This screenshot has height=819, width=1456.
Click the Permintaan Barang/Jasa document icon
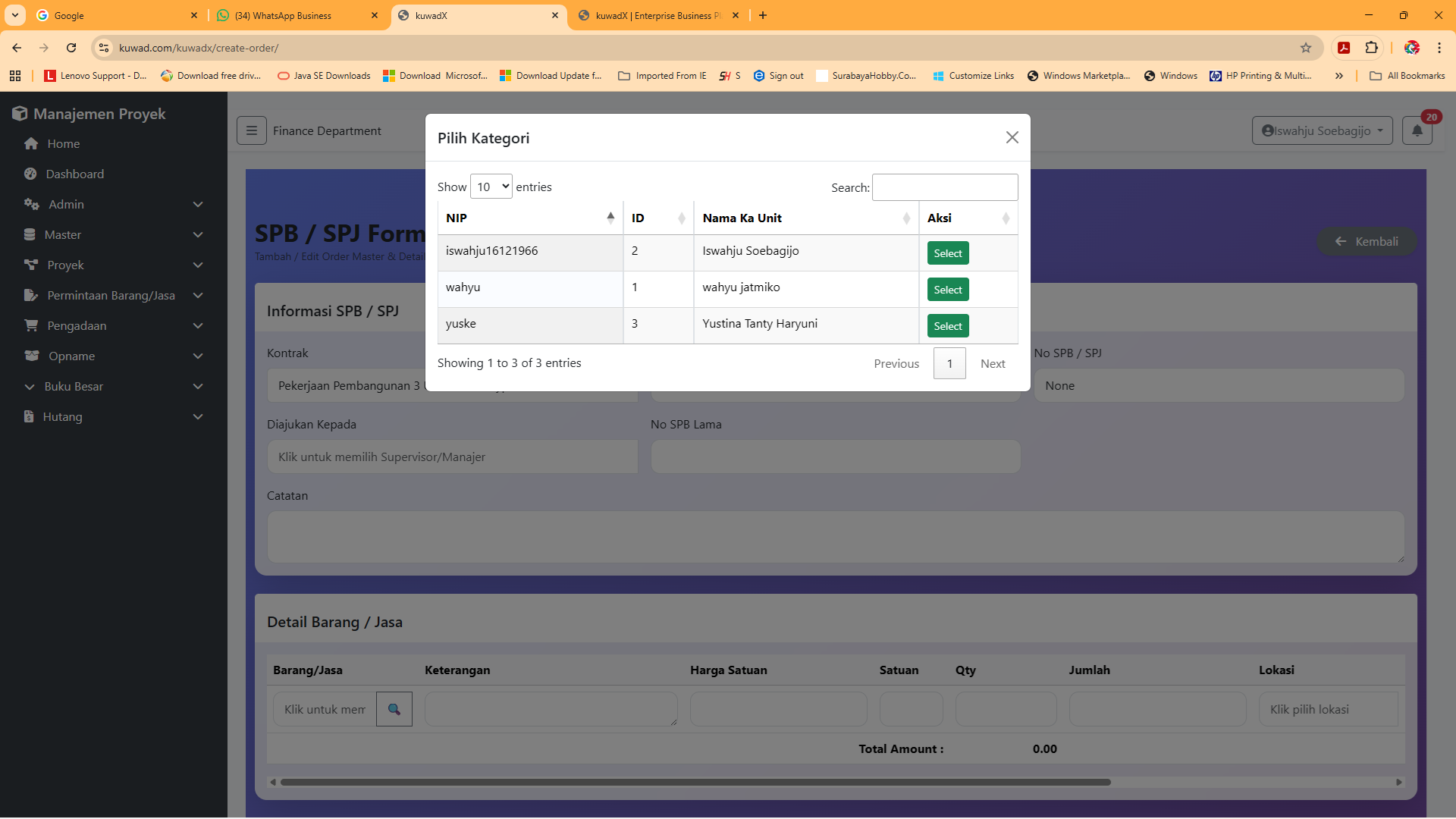click(x=31, y=295)
